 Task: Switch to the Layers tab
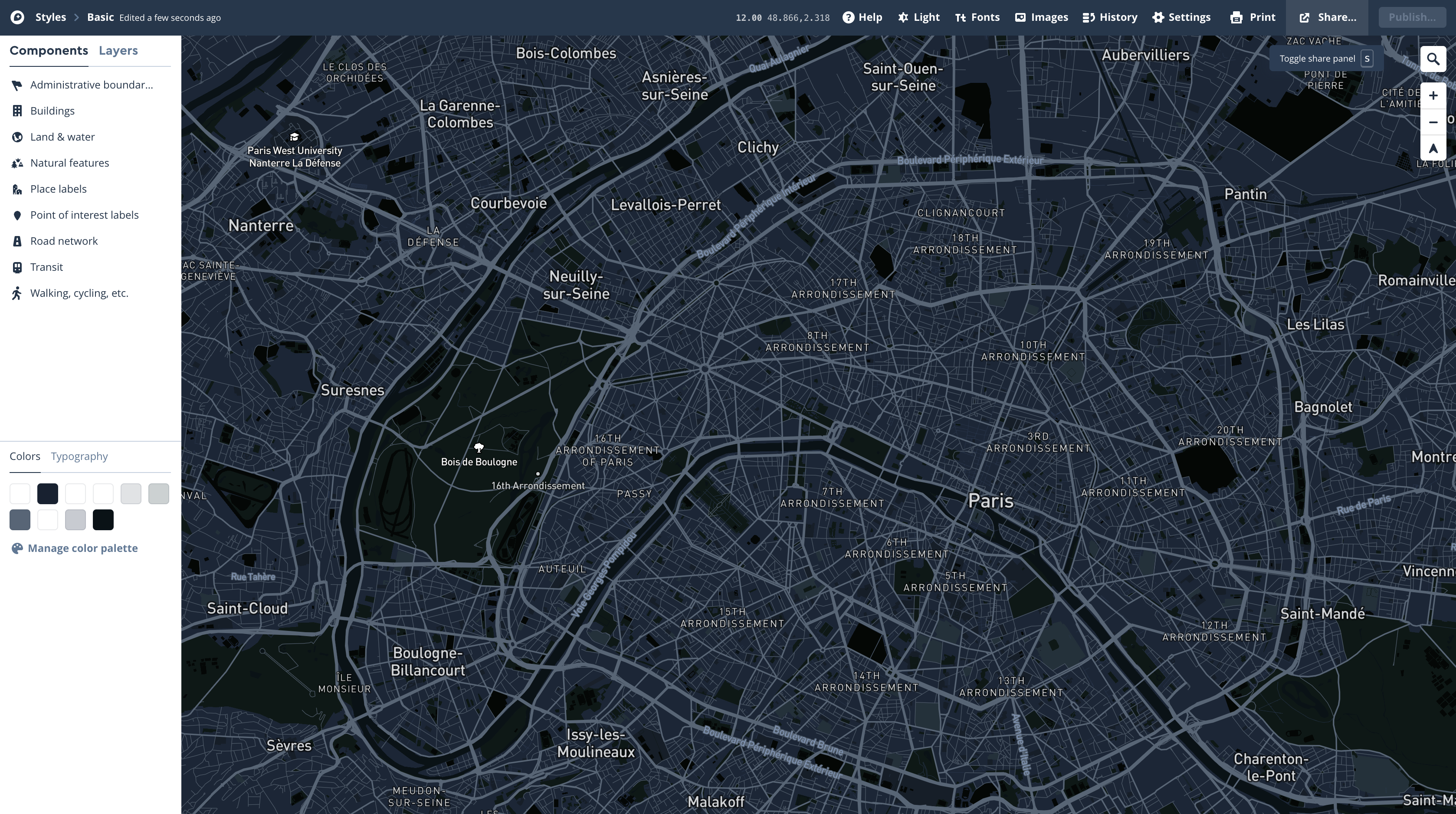(118, 51)
